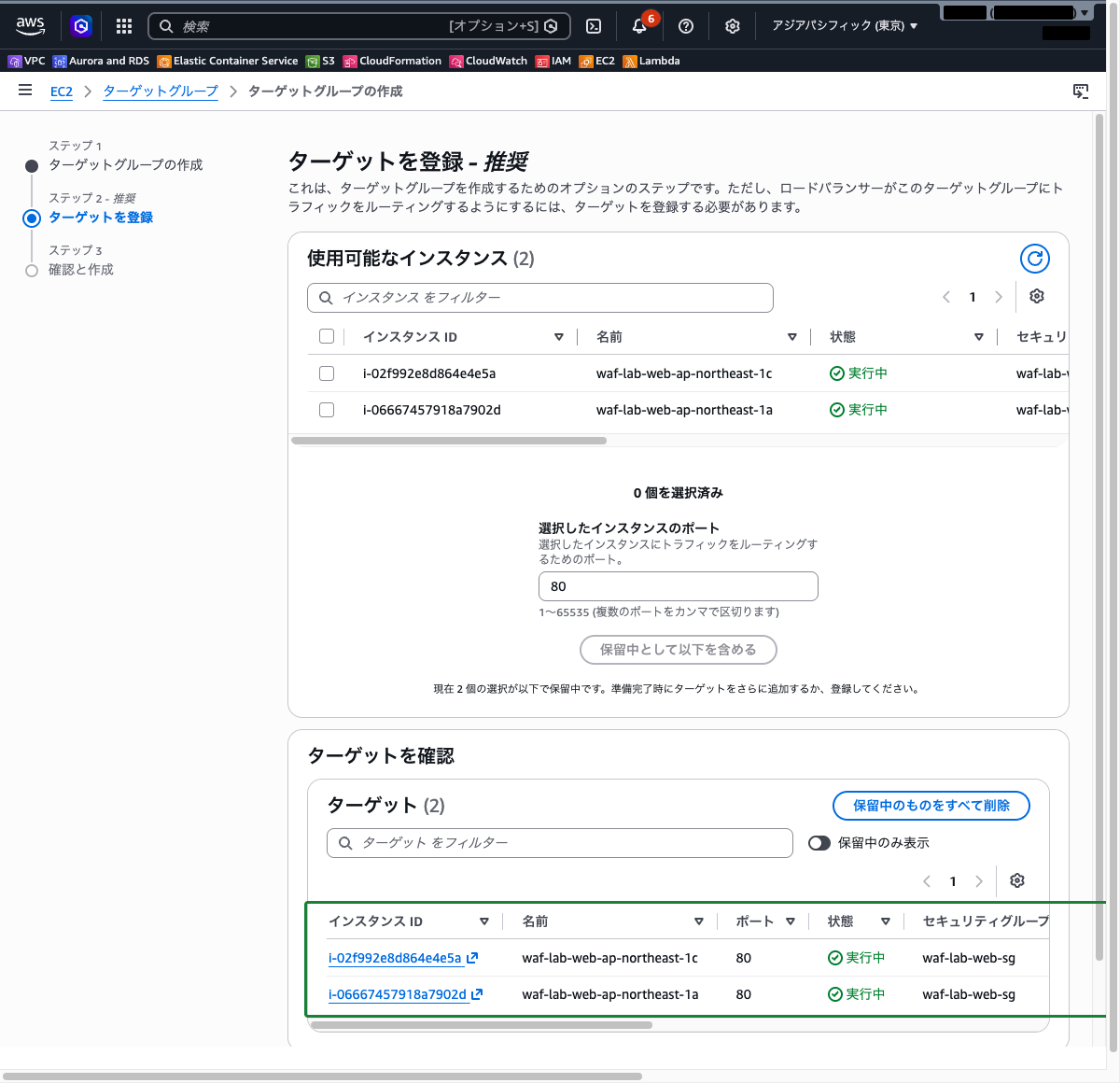Open the services grid menu

coord(124,26)
